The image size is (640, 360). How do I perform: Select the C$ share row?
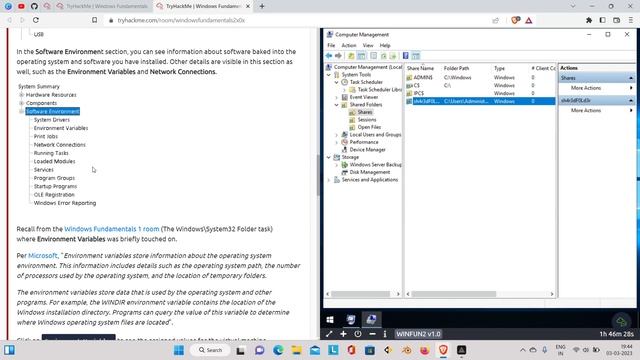pos(480,85)
